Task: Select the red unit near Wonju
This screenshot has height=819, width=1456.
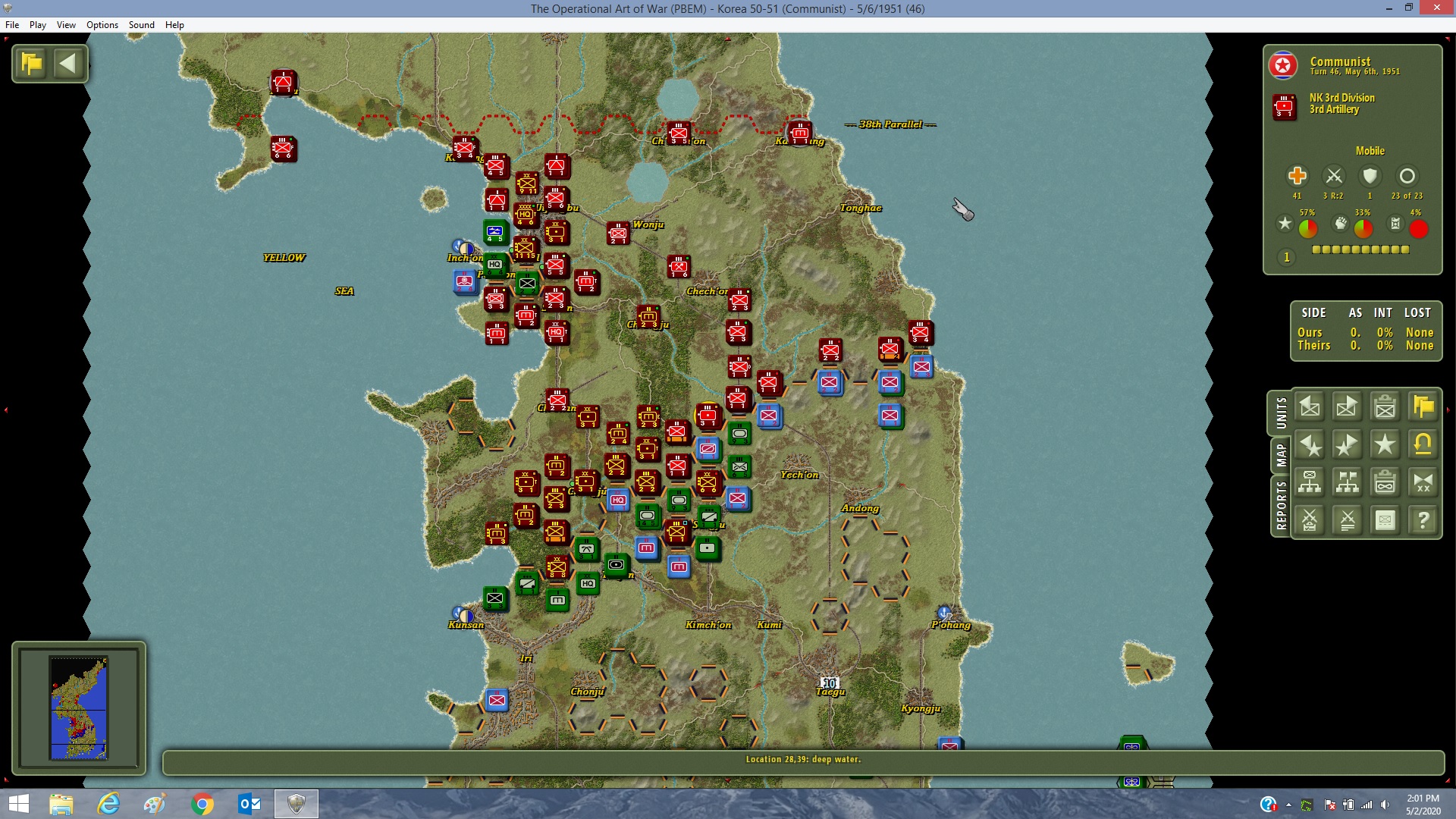Action: pos(618,234)
